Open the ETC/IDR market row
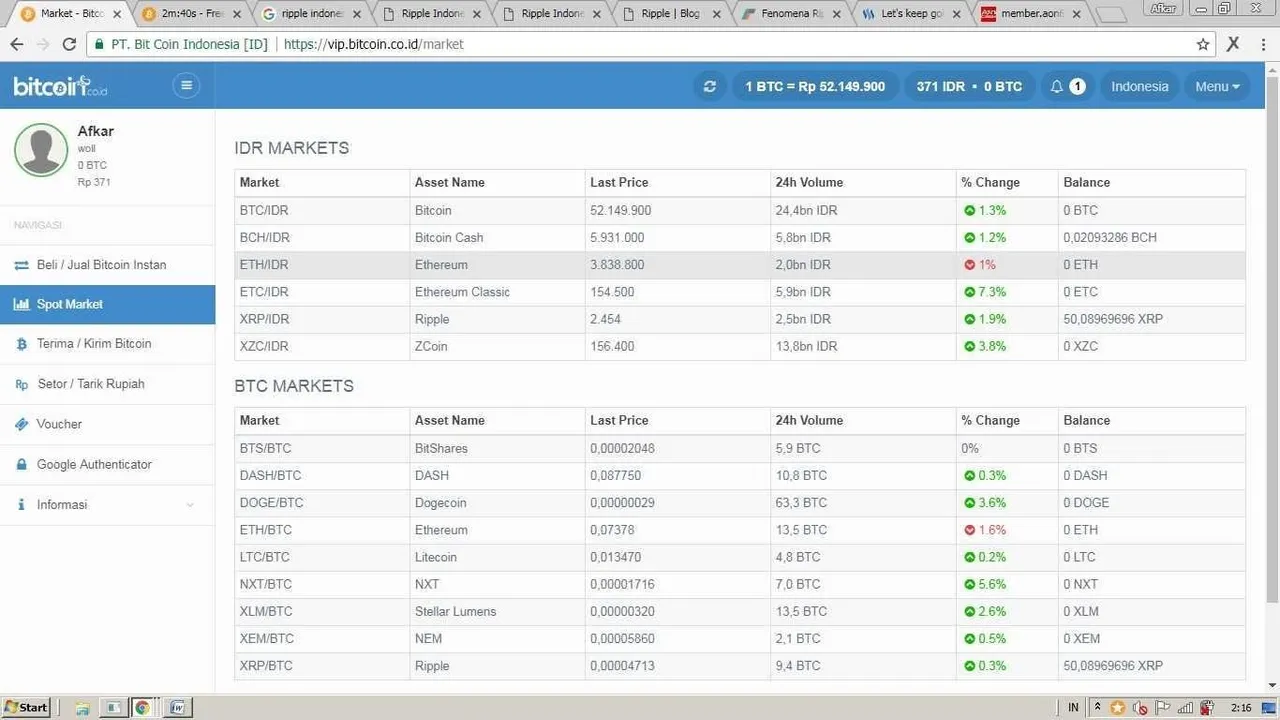The width and height of the screenshot is (1280, 720). point(740,292)
